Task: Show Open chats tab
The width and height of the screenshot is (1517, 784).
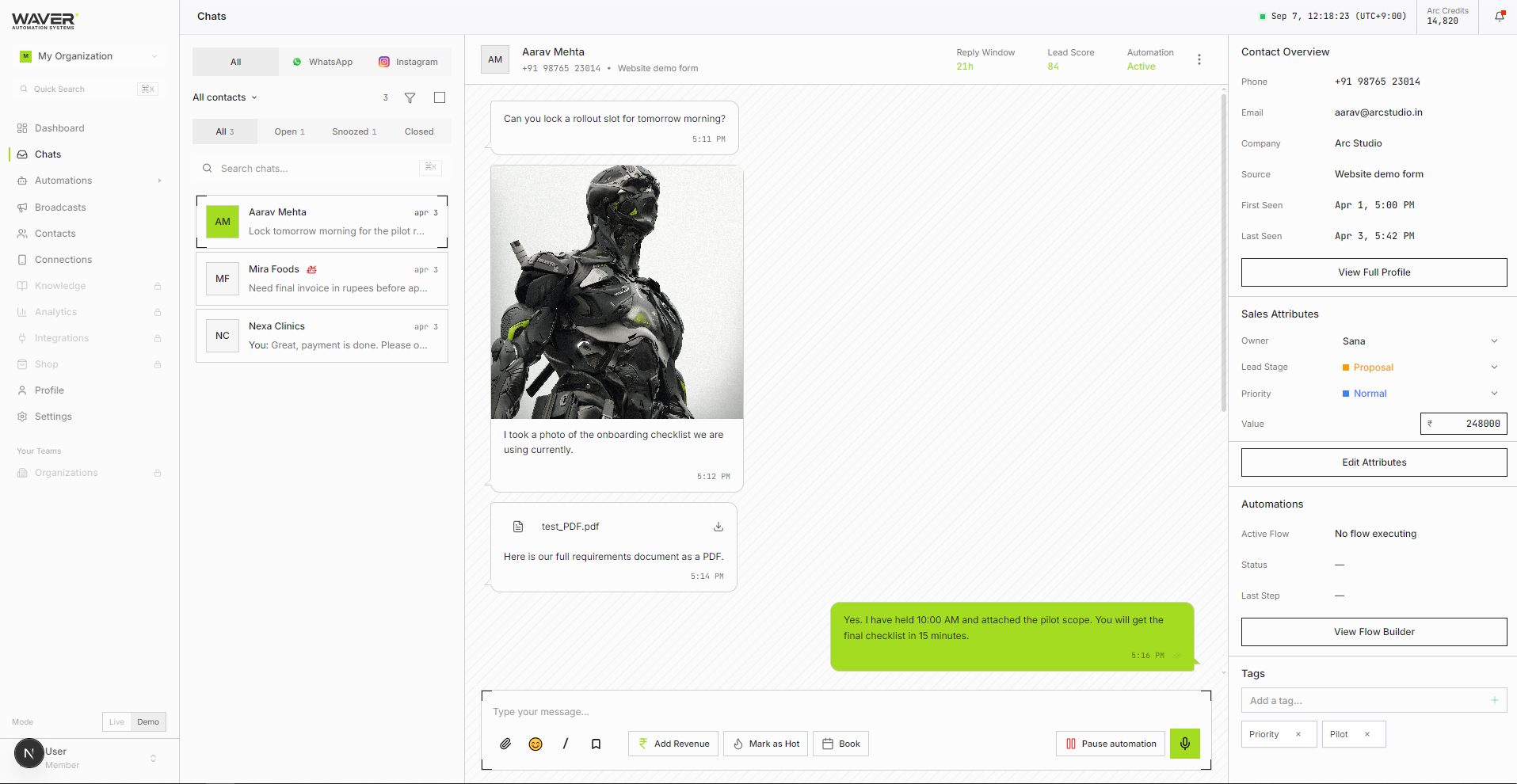Action: coord(289,131)
